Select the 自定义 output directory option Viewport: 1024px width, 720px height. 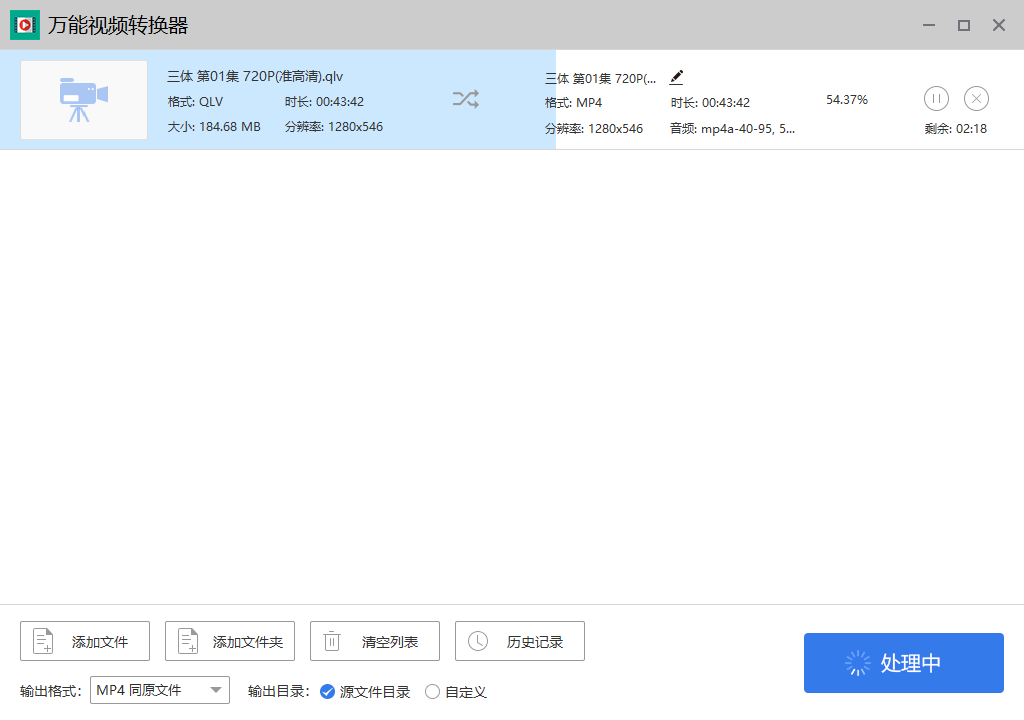click(x=433, y=691)
